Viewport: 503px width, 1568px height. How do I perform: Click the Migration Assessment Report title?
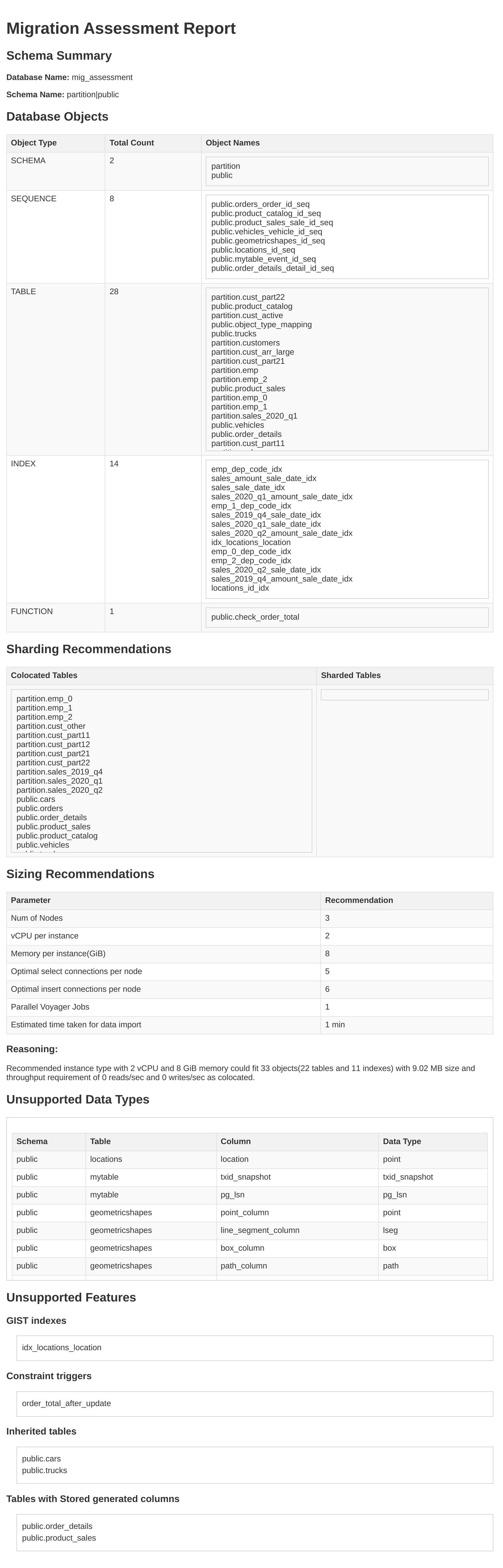pyautogui.click(x=120, y=29)
